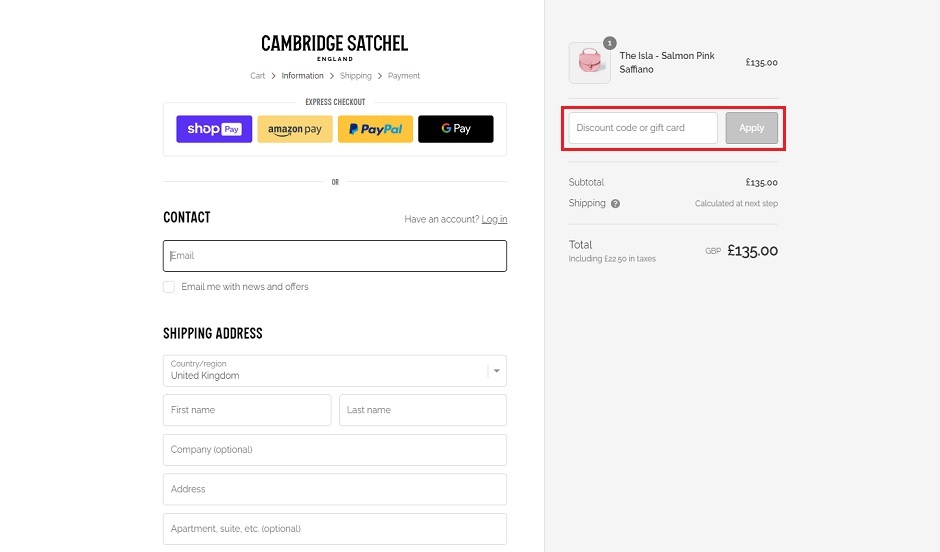Screen dimensions: 940x552
Task: Click the Discount code or gift card field
Action: coord(643,128)
